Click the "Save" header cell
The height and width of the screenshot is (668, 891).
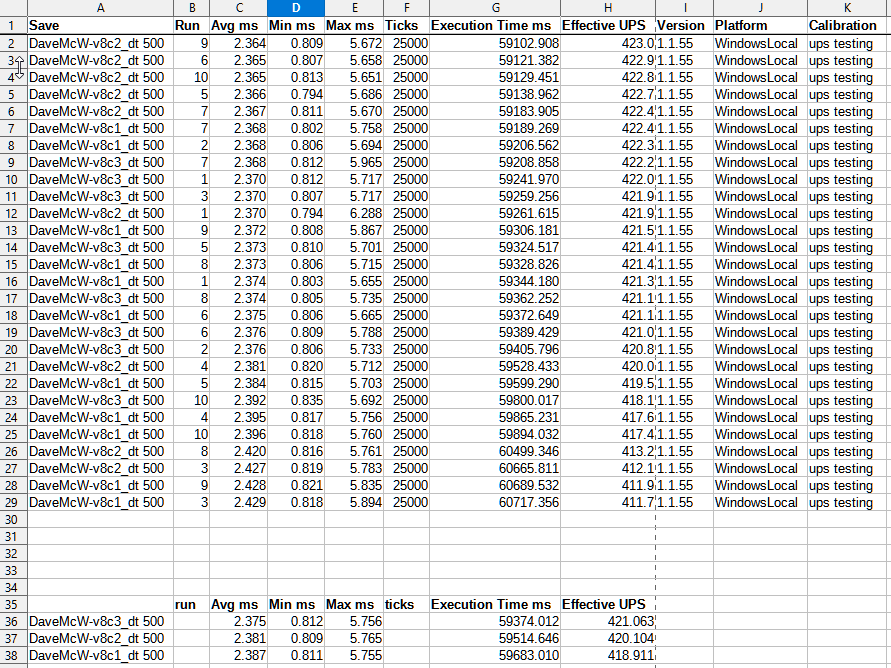point(100,25)
